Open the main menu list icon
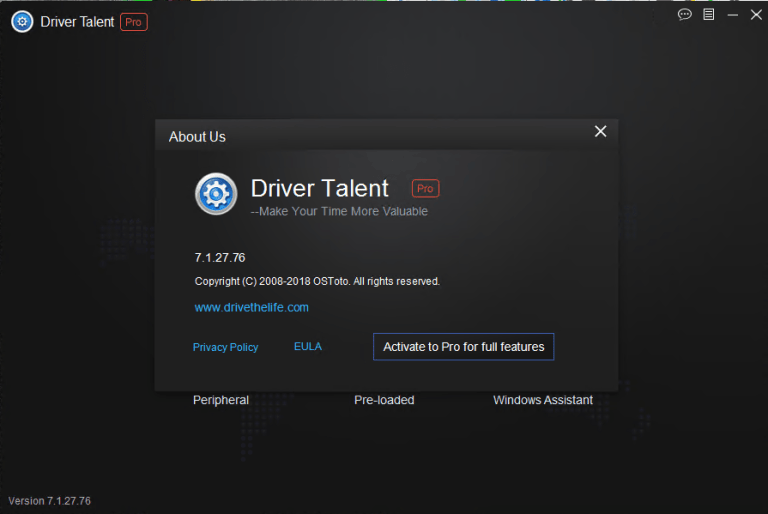Screen dimensions: 768x514 [708, 15]
